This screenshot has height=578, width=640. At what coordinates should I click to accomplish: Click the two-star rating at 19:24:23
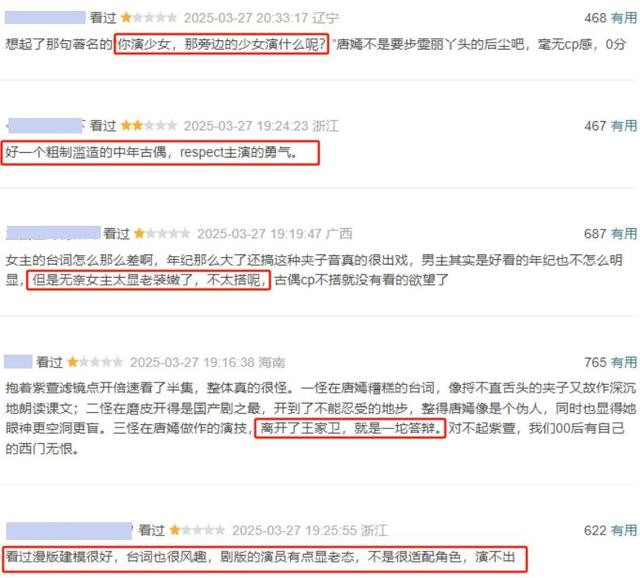point(149,125)
